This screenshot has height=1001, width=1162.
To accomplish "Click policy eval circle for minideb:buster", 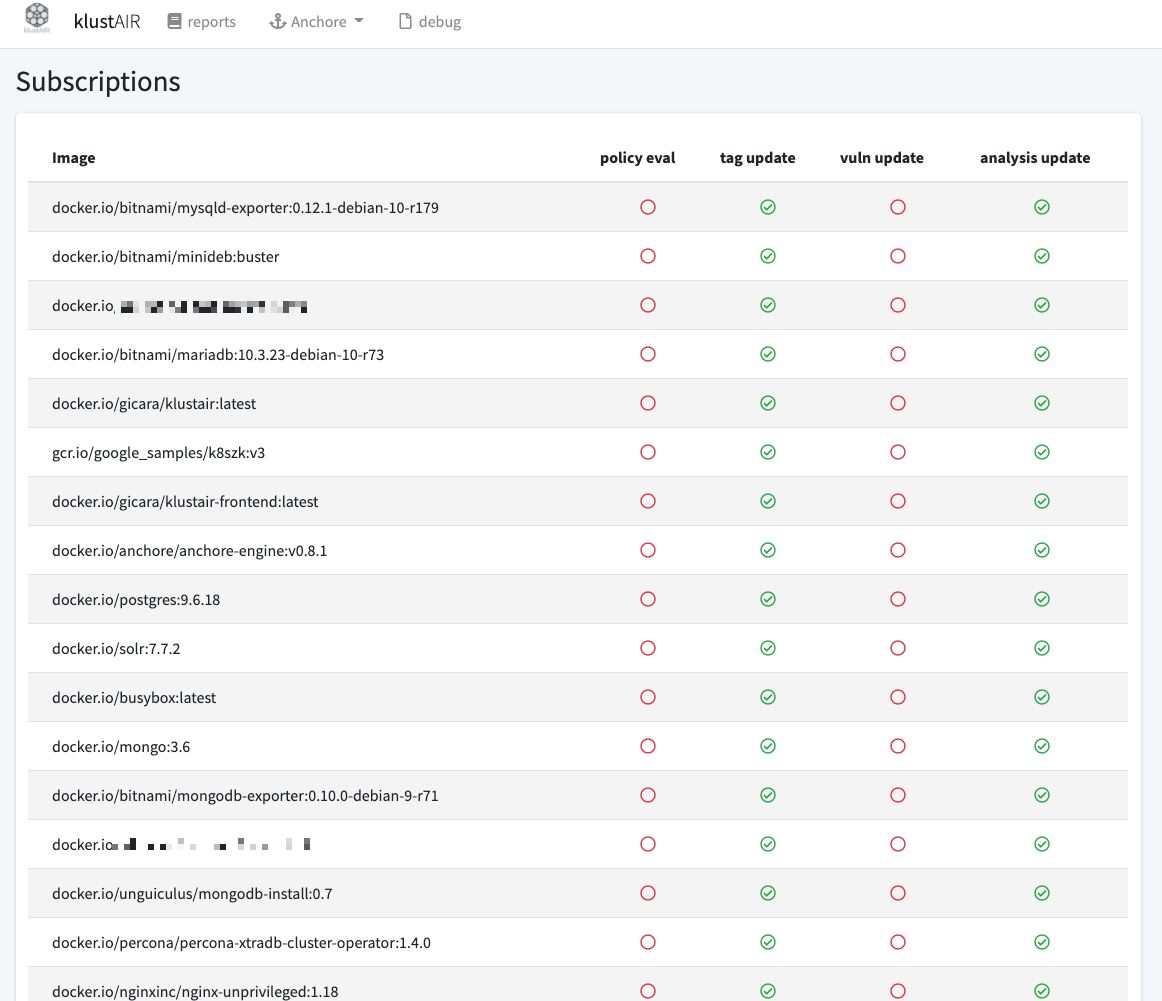I will (x=648, y=256).
